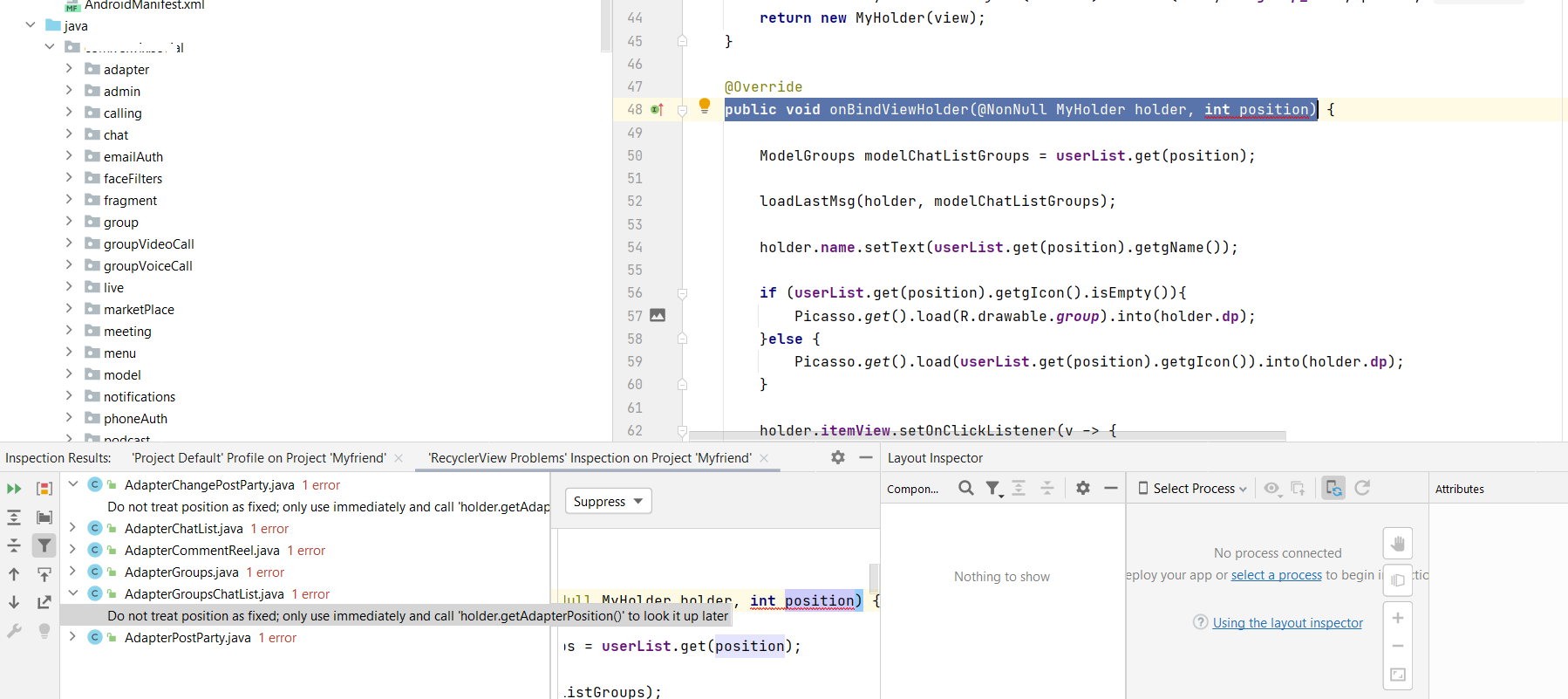Click zoom to fit screen icon
This screenshot has width=1568, height=699.
pos(1398,675)
